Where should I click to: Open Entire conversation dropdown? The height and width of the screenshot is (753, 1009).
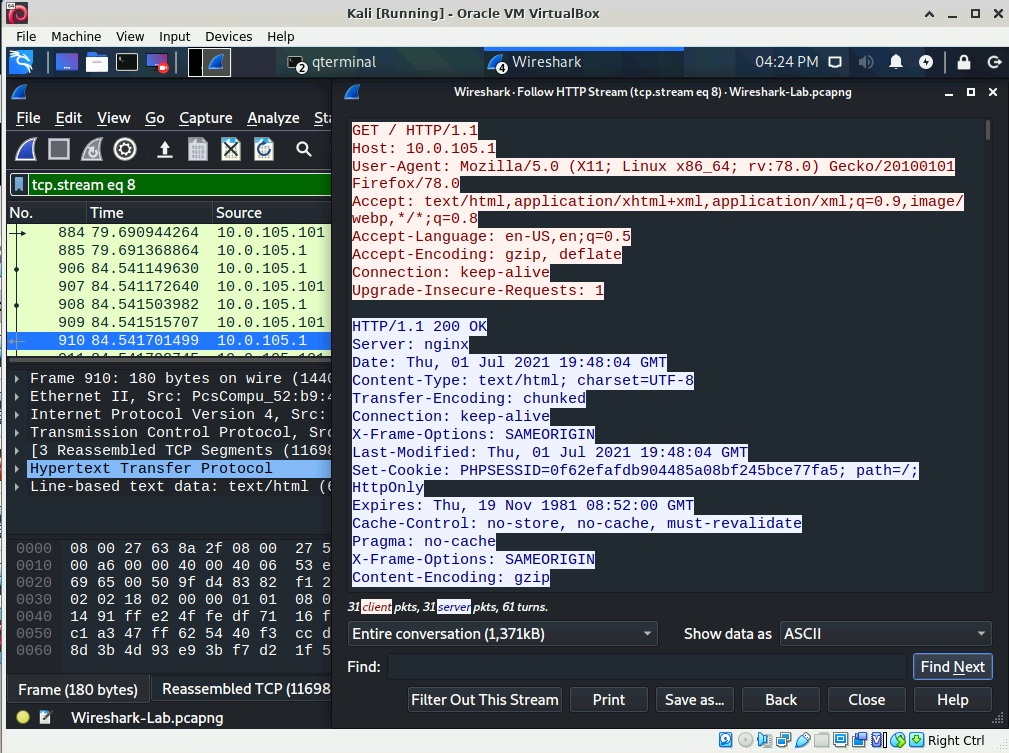click(503, 634)
